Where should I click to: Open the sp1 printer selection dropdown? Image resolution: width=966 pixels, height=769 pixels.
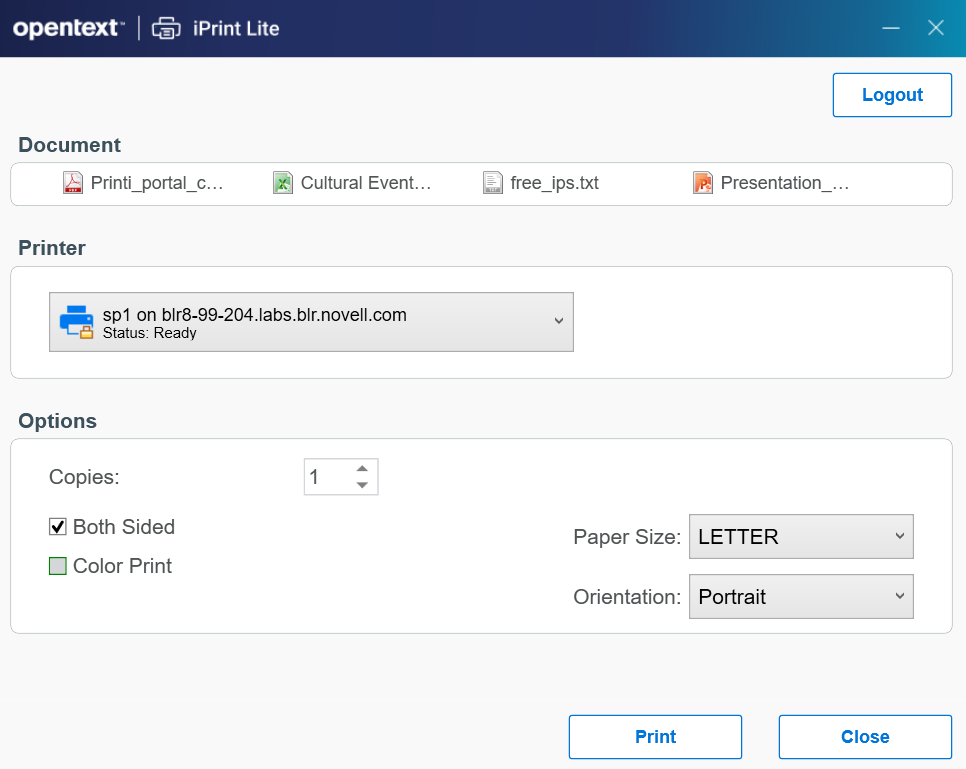[x=311, y=322]
